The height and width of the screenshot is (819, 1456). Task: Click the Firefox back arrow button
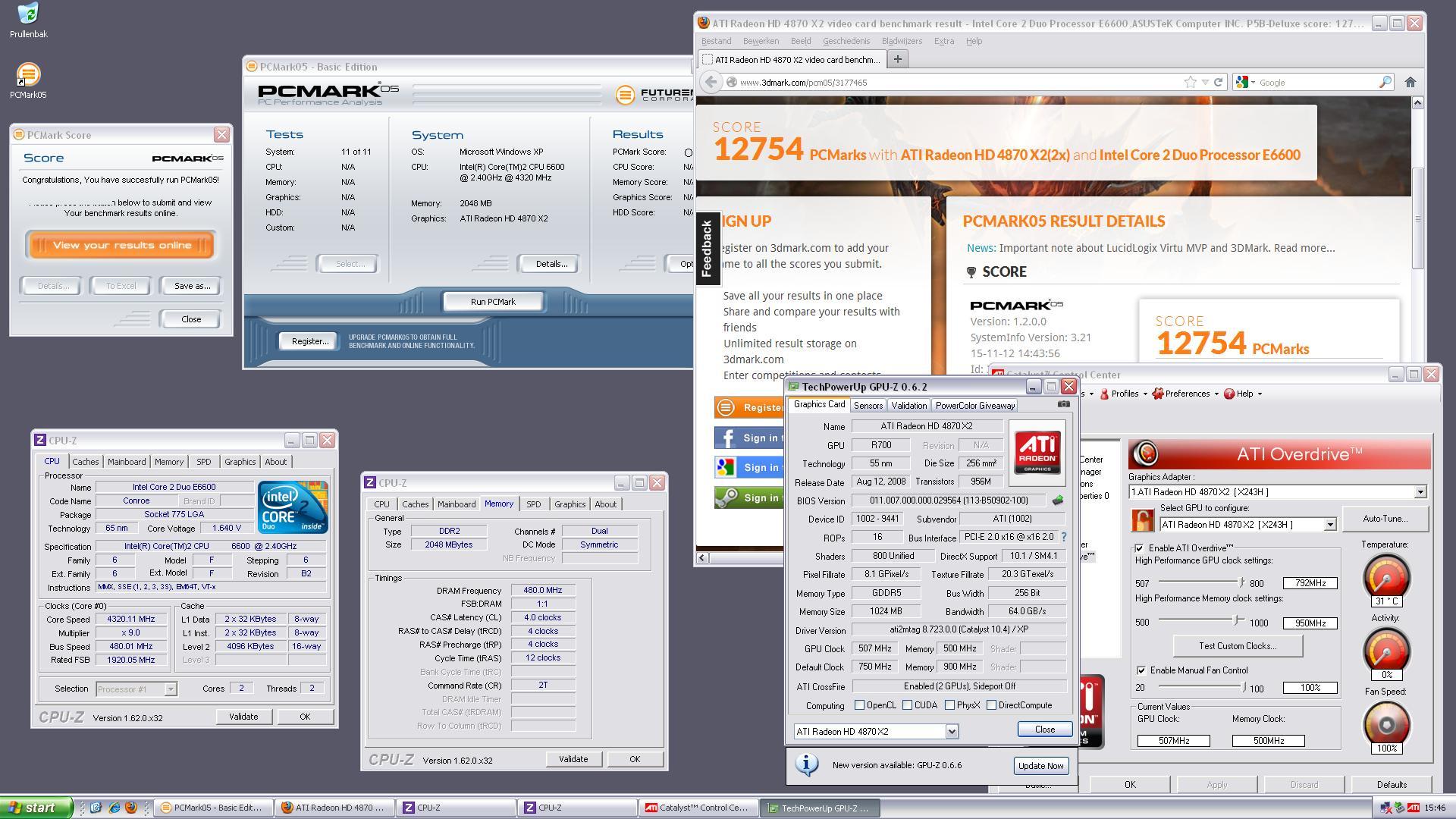[x=710, y=82]
